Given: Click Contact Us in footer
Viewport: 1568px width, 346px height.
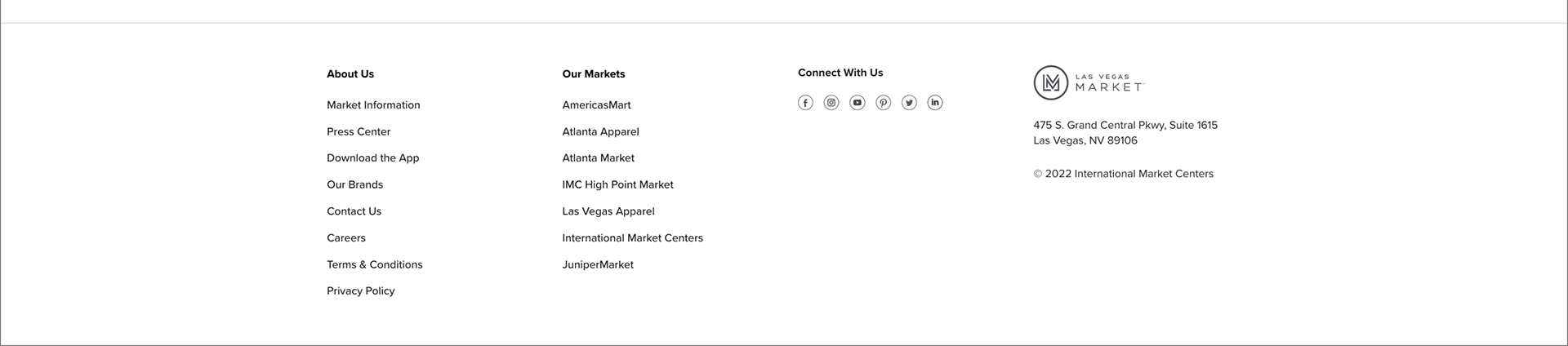Looking at the screenshot, I should [x=354, y=211].
